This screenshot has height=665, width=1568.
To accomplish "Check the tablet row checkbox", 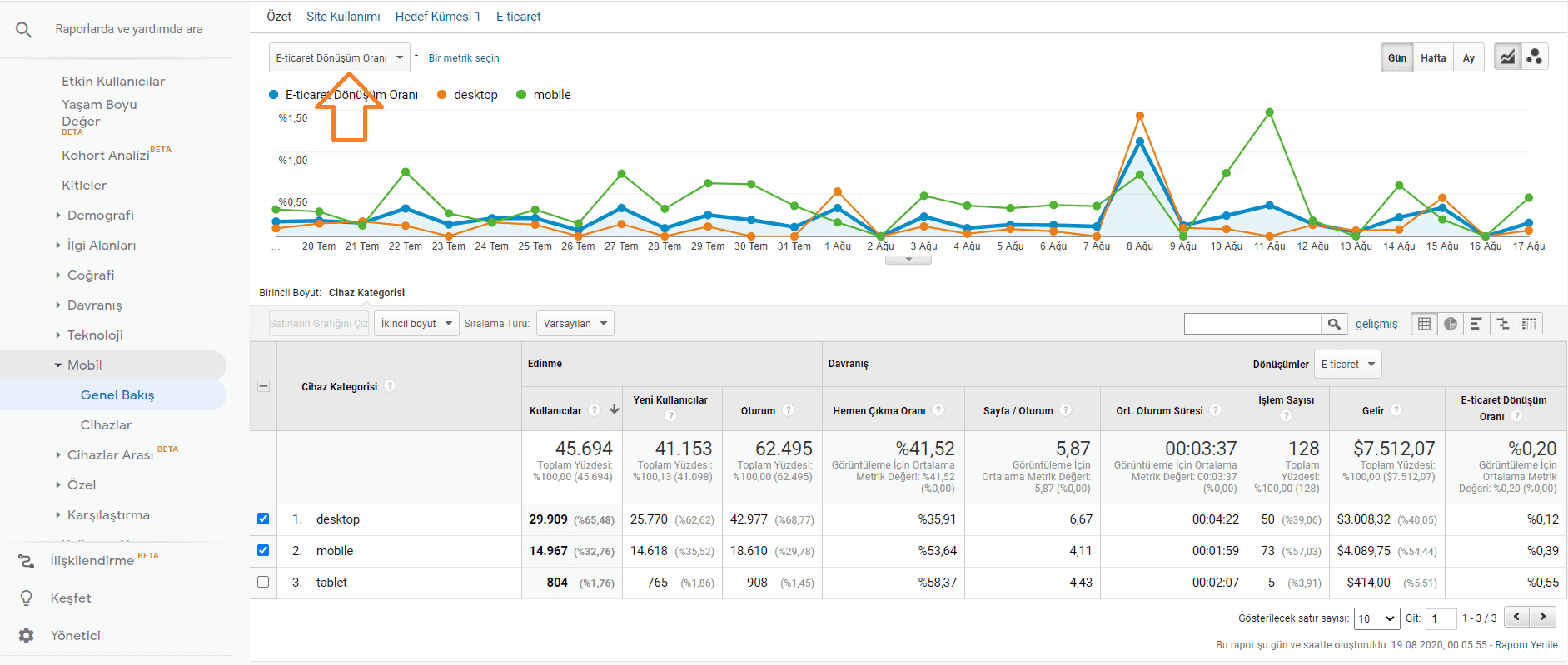I will pos(263,582).
